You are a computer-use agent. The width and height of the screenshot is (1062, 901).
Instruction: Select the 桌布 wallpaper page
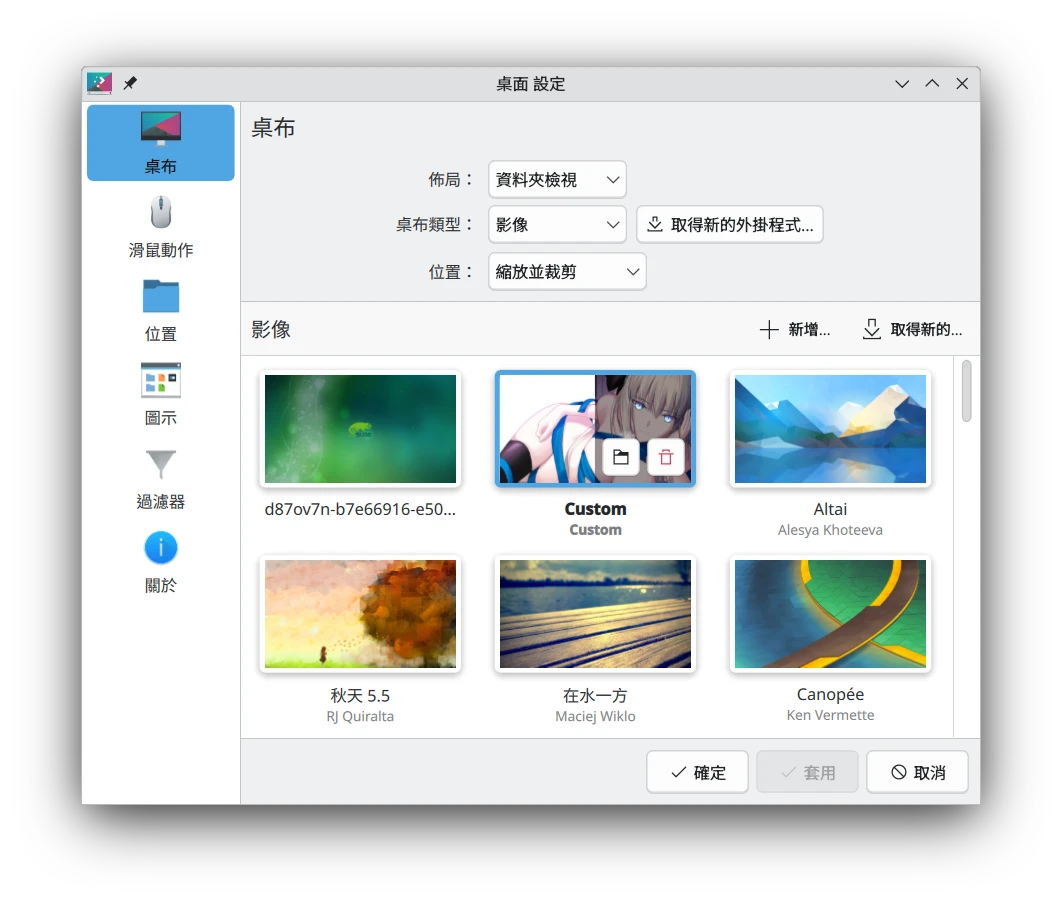[160, 143]
